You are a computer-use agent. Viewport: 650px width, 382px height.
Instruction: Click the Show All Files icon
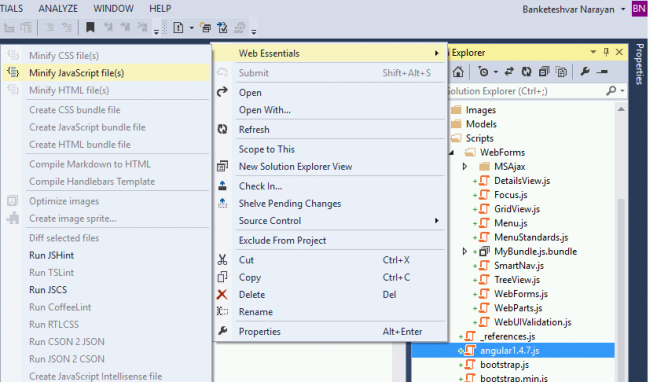click(x=561, y=72)
